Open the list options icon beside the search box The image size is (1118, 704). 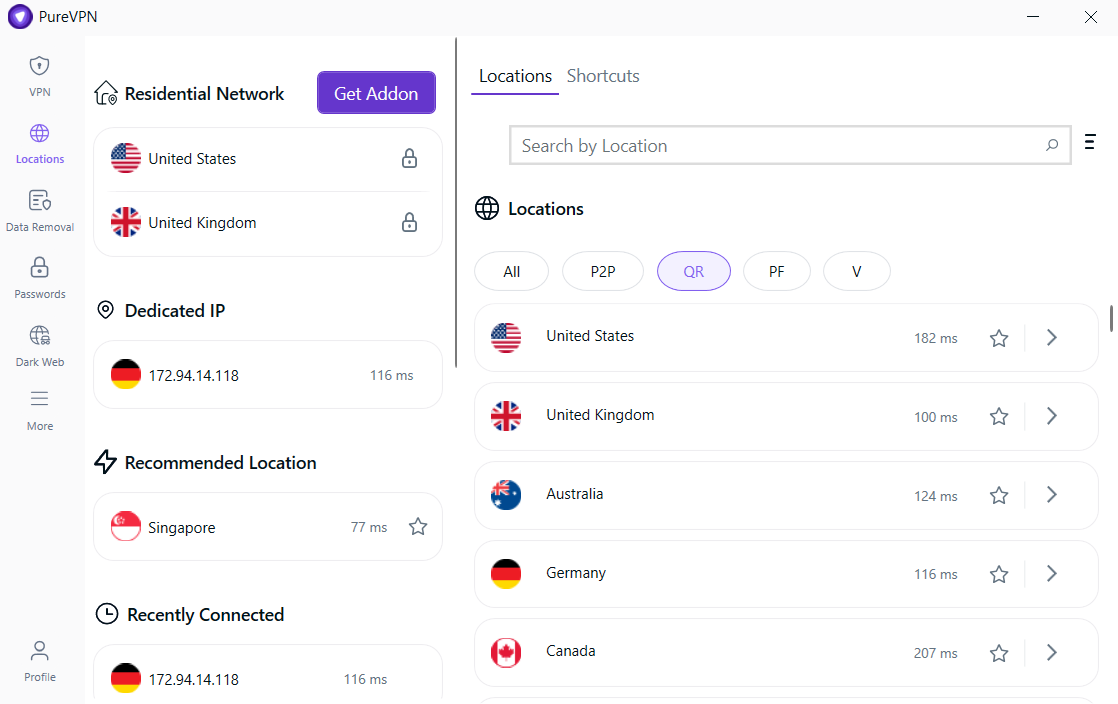pyautogui.click(x=1089, y=141)
